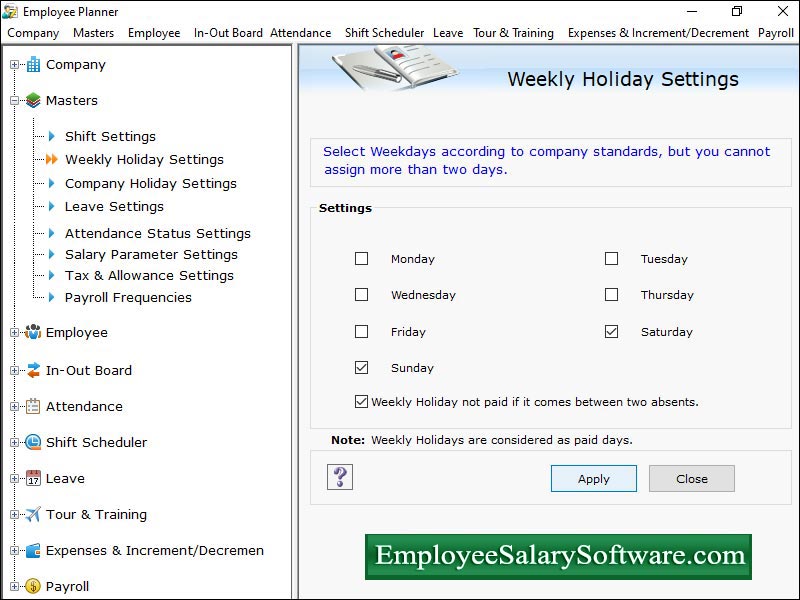The width and height of the screenshot is (800, 600).
Task: Click the Apply button
Action: (x=593, y=478)
